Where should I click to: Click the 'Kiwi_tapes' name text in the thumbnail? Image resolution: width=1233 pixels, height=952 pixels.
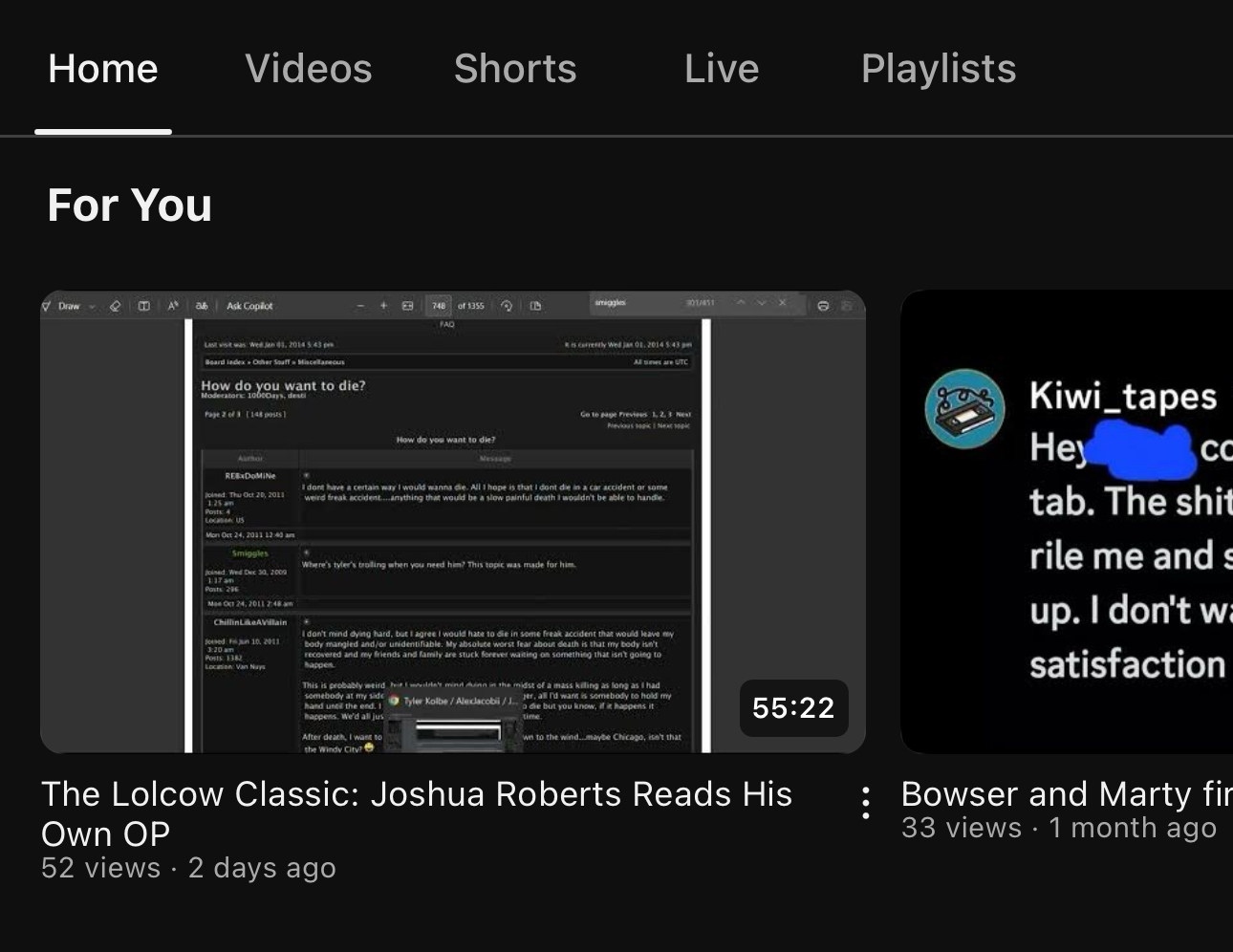(x=1123, y=396)
